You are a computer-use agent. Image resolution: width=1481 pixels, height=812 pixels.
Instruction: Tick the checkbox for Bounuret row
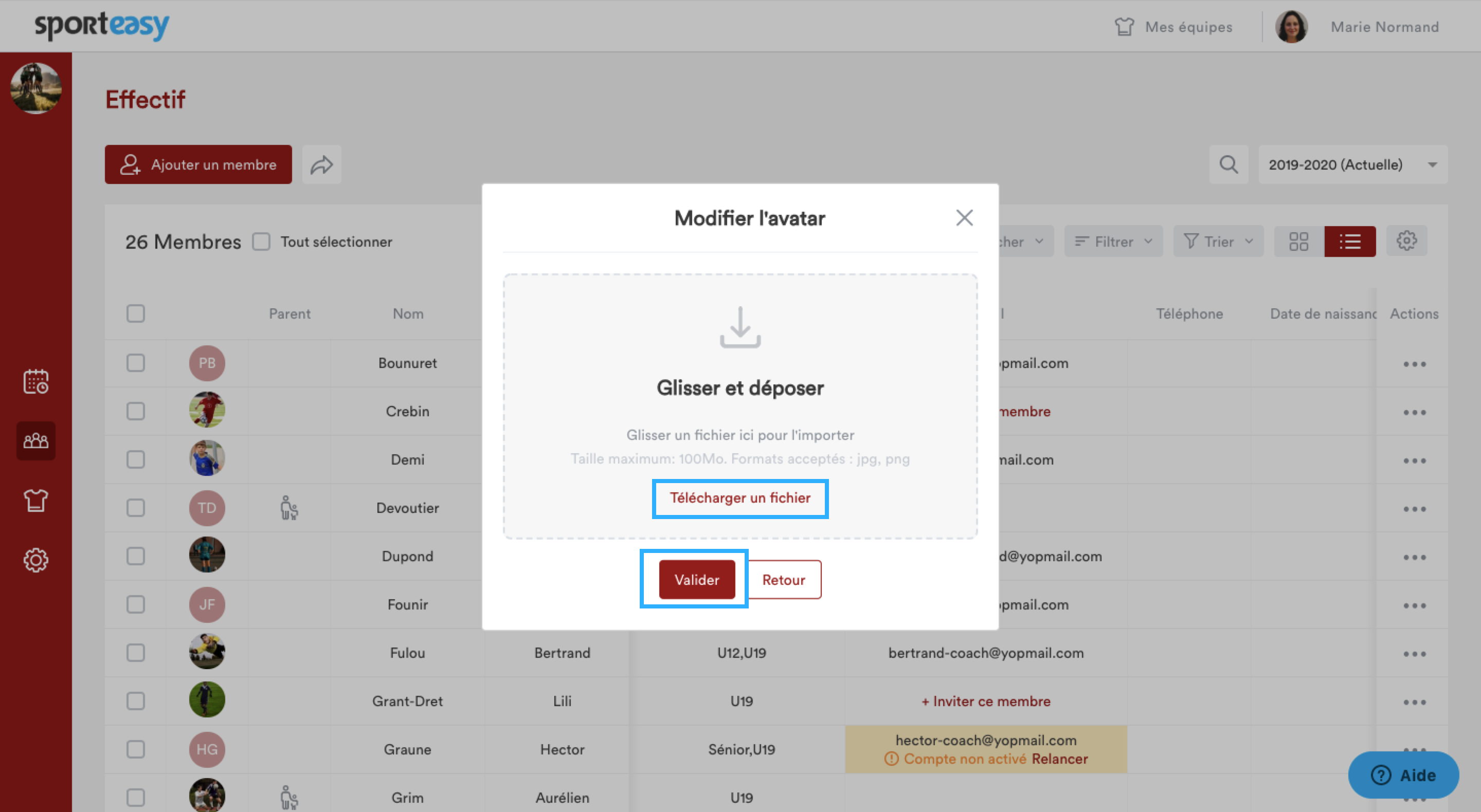tap(136, 363)
